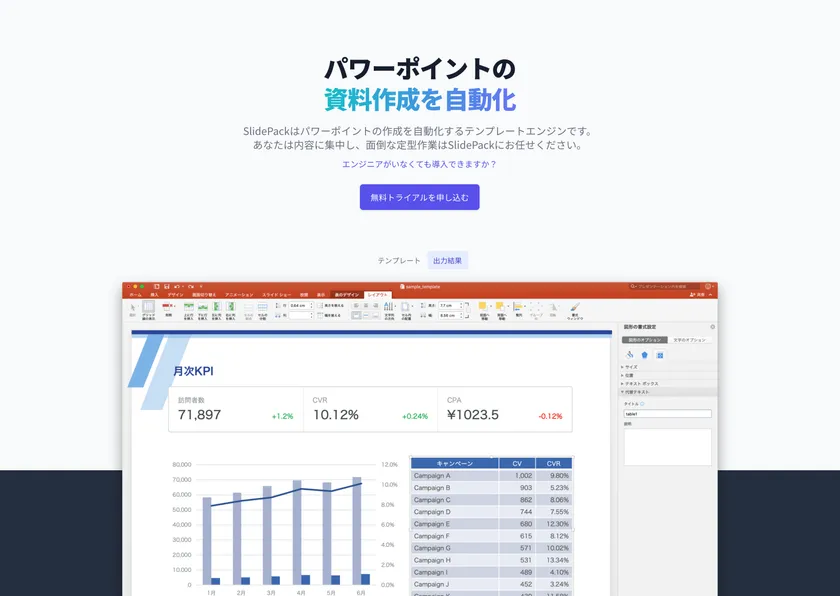The image size is (840, 596).
Task: Align cell text to the right
Action: click(x=376, y=305)
